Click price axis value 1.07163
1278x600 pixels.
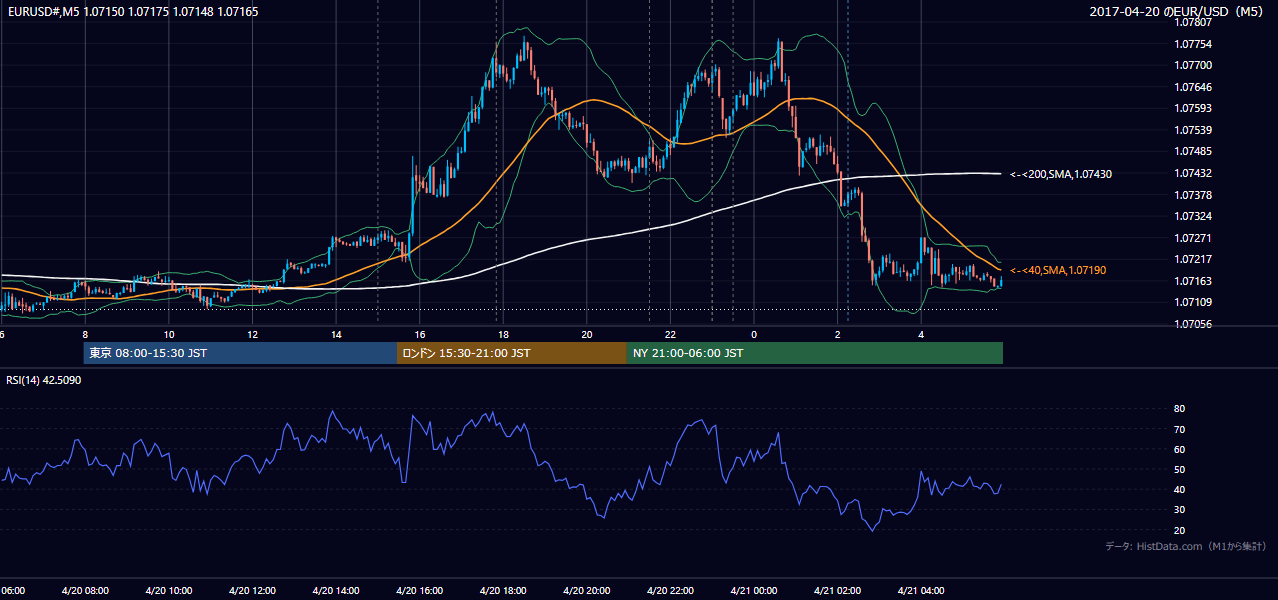(1194, 281)
